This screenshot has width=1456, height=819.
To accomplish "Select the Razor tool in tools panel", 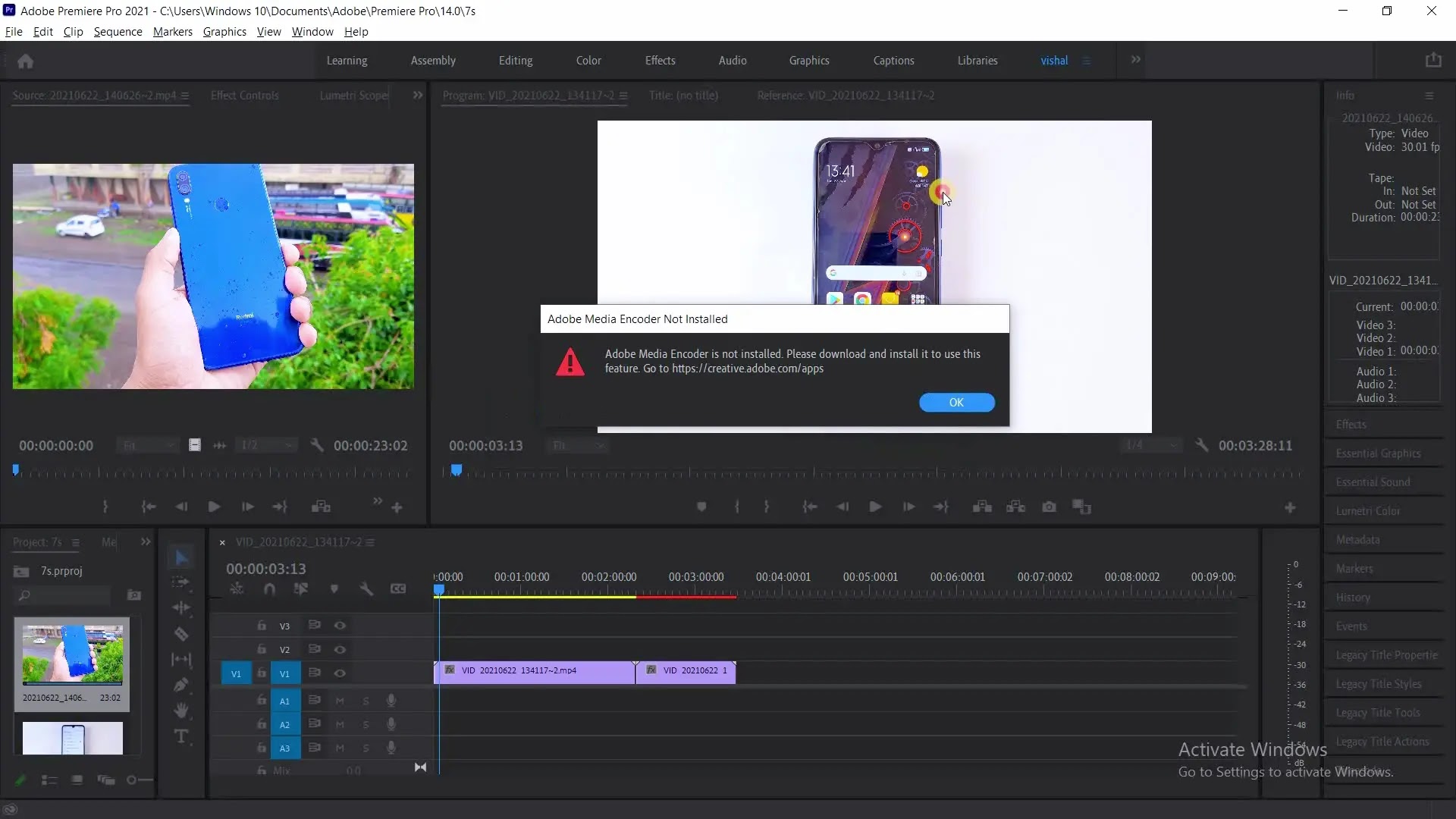I will 180,634.
